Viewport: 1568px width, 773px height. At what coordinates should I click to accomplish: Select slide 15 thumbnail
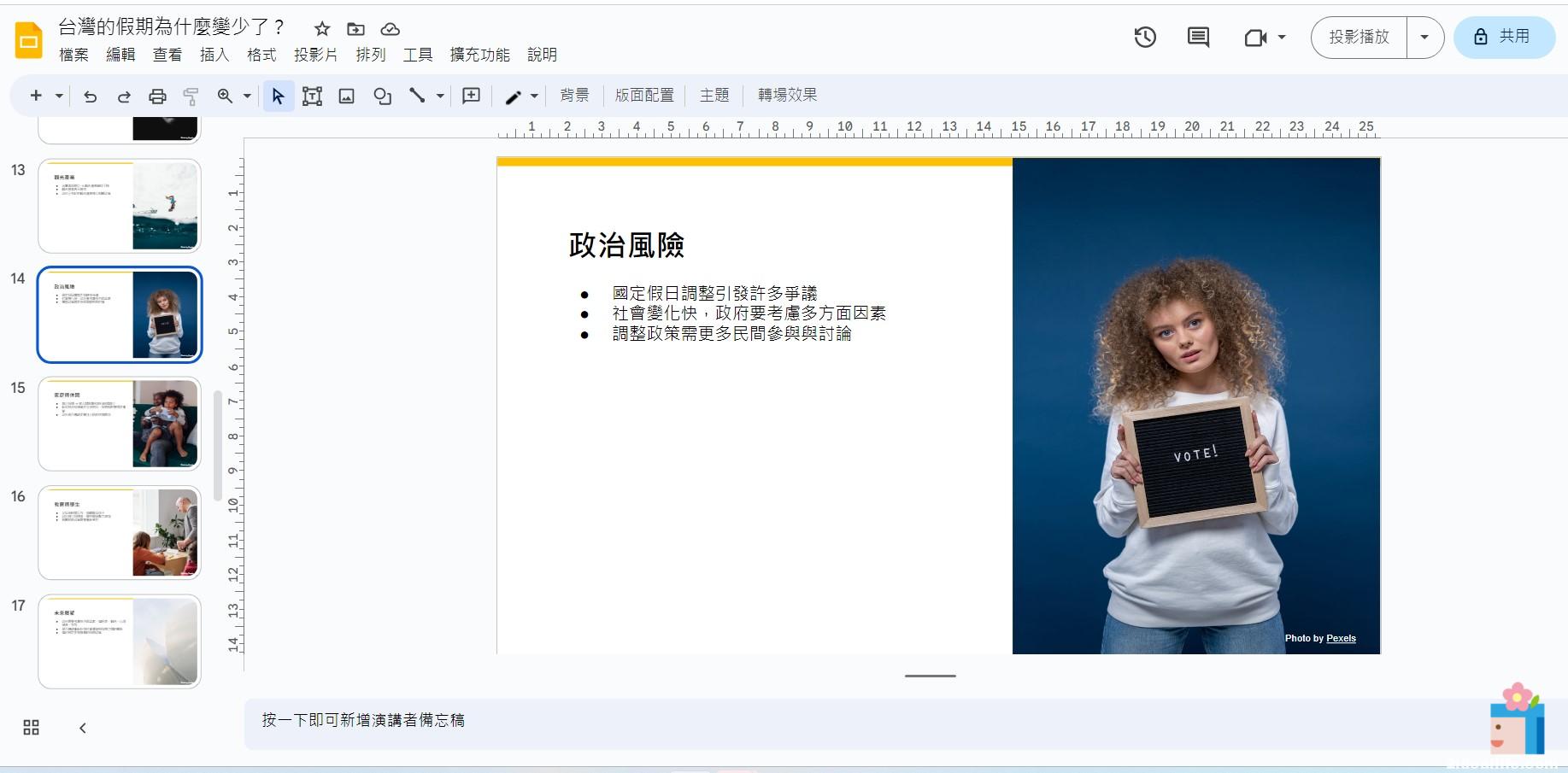(x=120, y=424)
